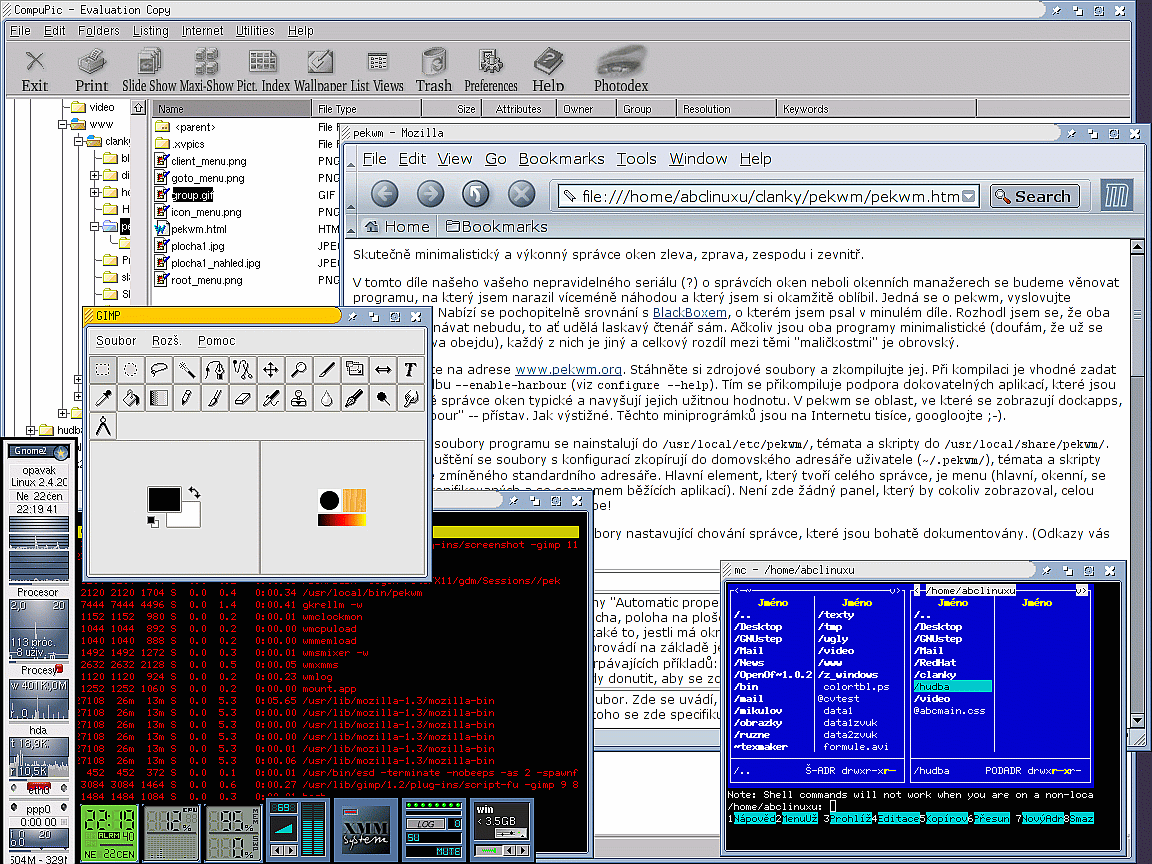Select pekwm.html in CompuPic file list
The width and height of the screenshot is (1152, 864).
(x=191, y=229)
